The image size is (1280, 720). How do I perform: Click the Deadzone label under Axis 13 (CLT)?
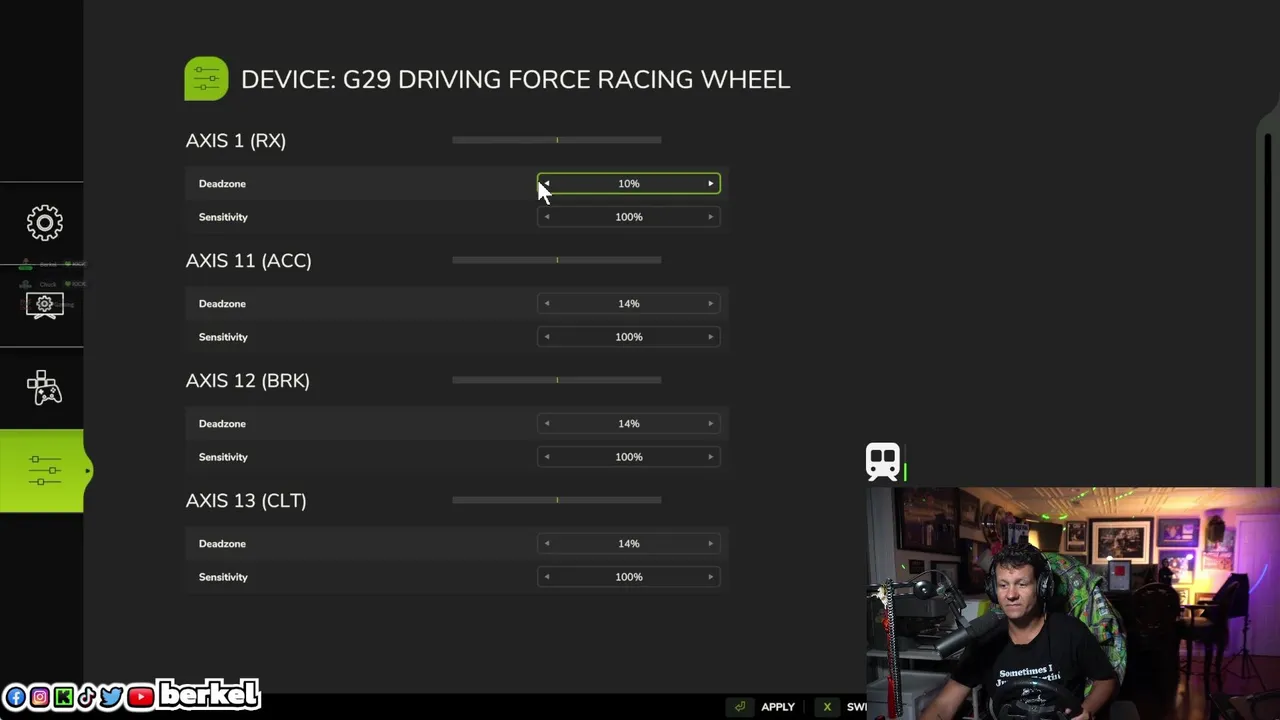(222, 544)
